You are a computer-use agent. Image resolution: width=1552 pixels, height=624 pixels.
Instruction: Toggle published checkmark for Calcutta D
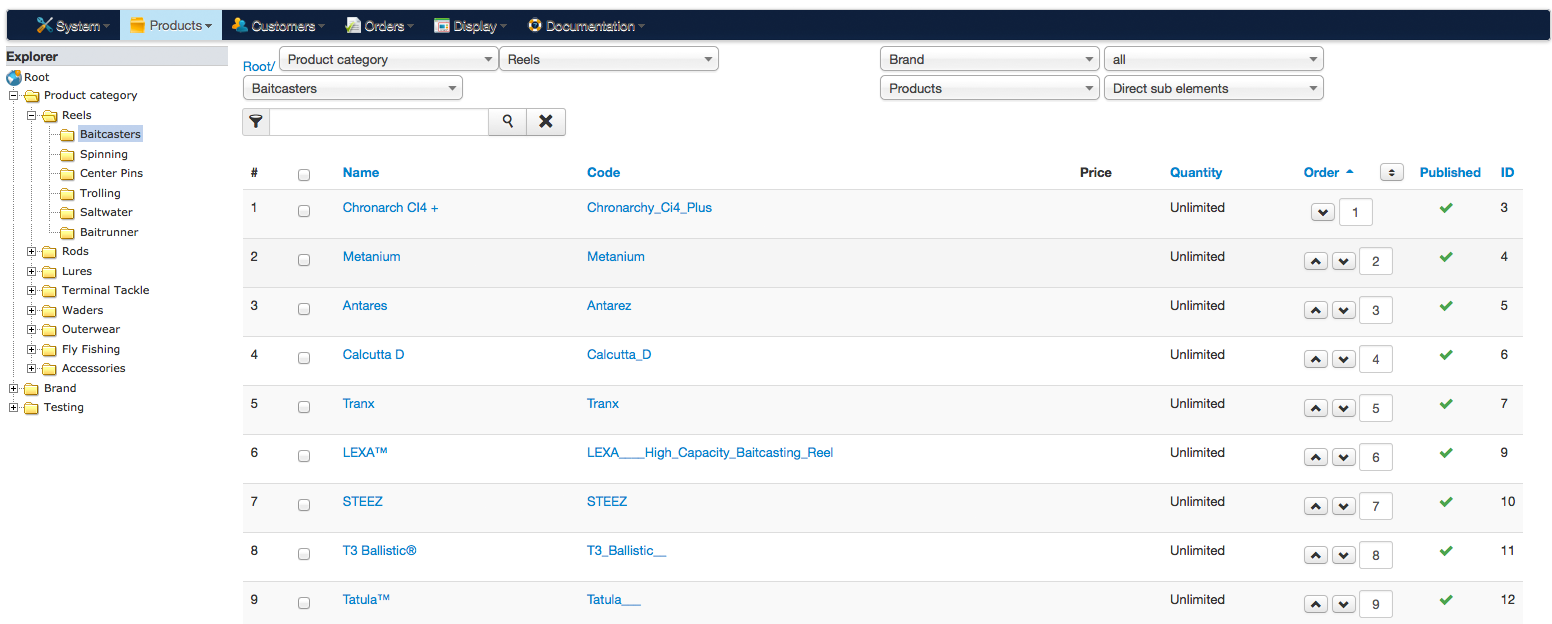[x=1446, y=355]
